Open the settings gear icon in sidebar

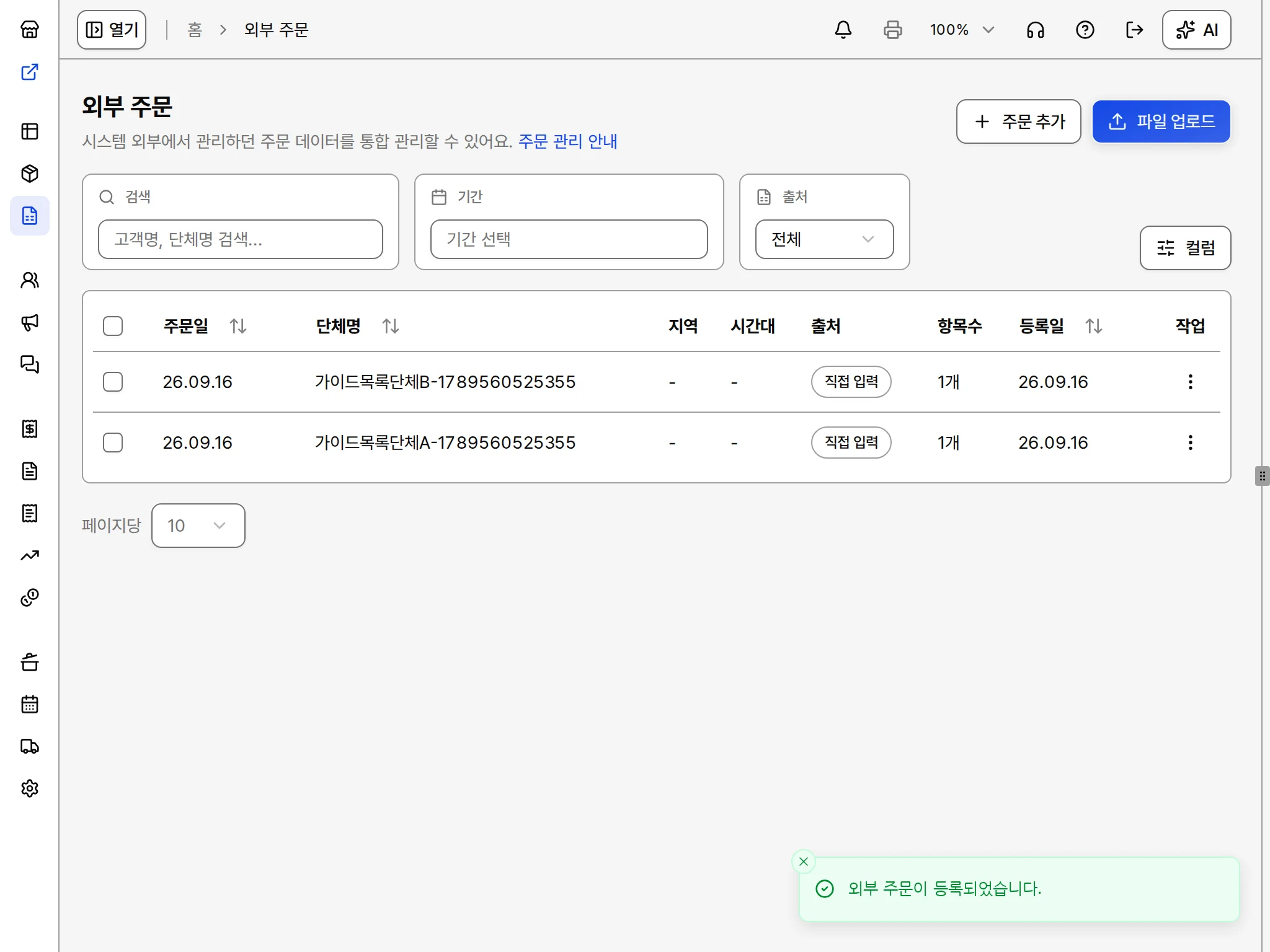click(x=30, y=788)
